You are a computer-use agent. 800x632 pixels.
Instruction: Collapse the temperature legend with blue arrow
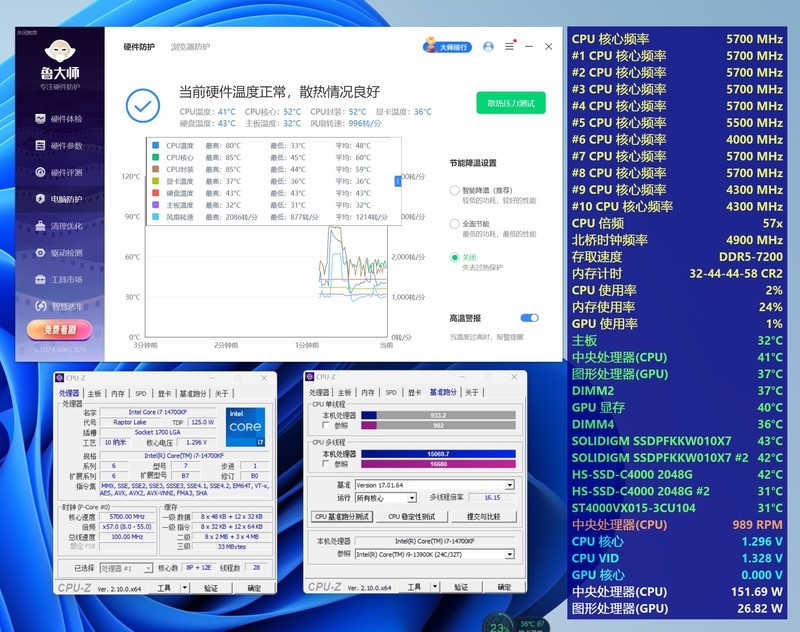pos(398,181)
